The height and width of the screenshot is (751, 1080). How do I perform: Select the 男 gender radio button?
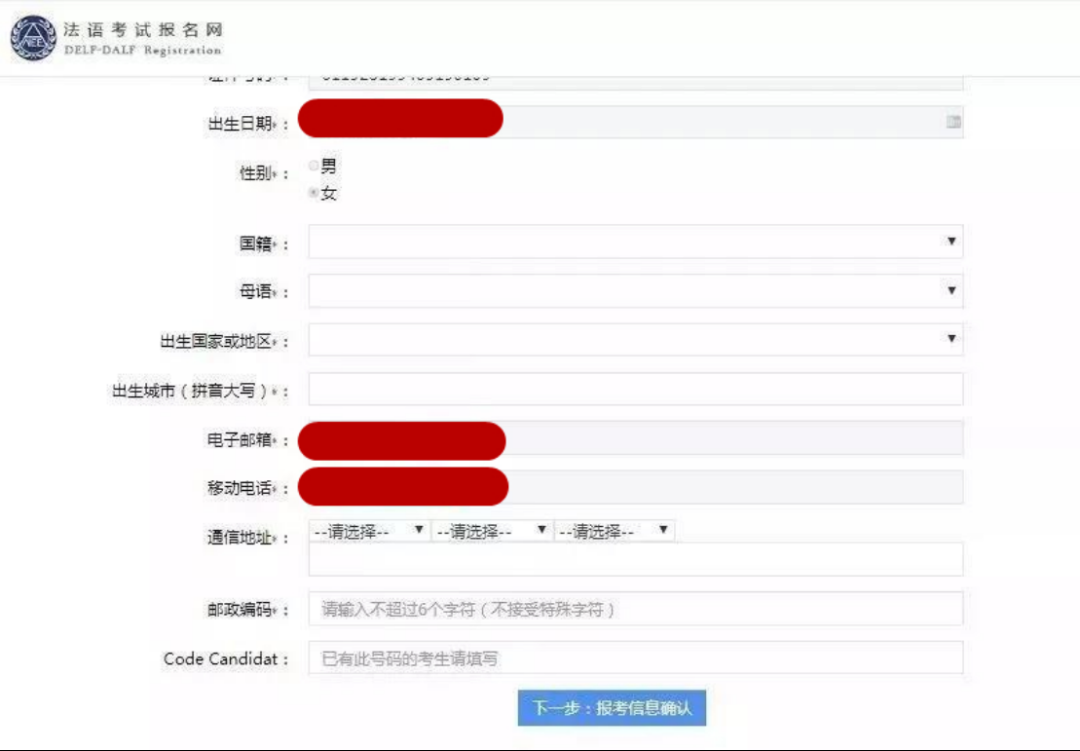[x=314, y=165]
